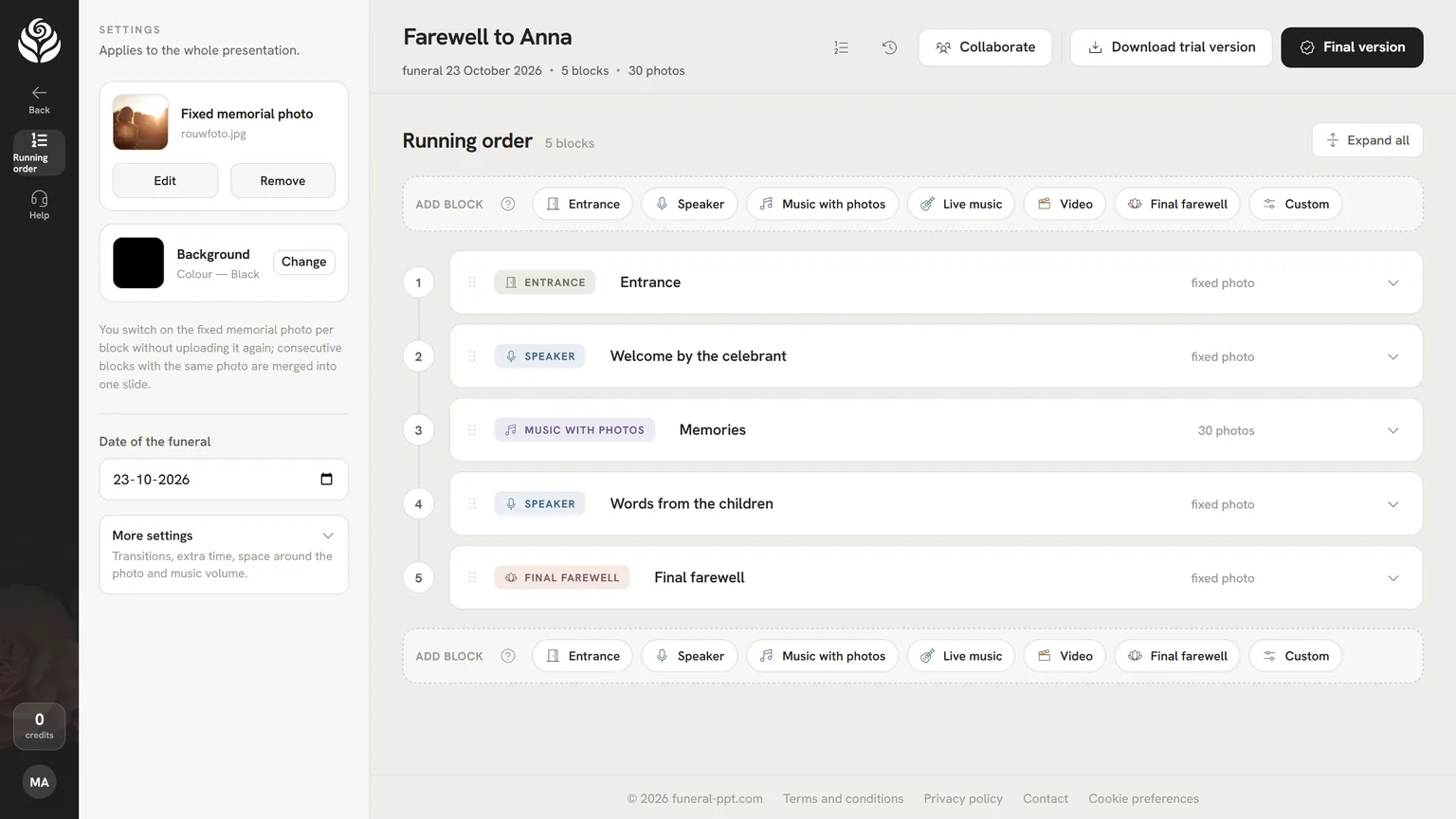Open version history clock icon

coord(889,47)
